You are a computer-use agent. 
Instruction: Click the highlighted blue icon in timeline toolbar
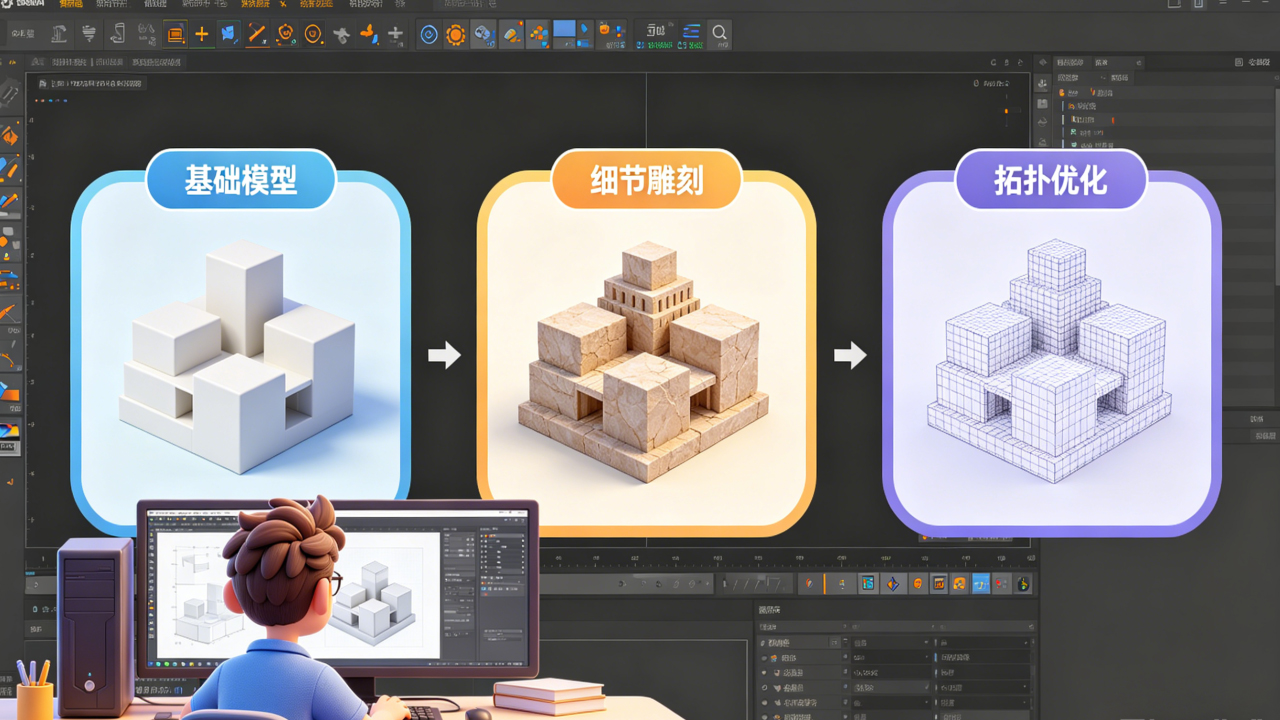tap(981, 584)
